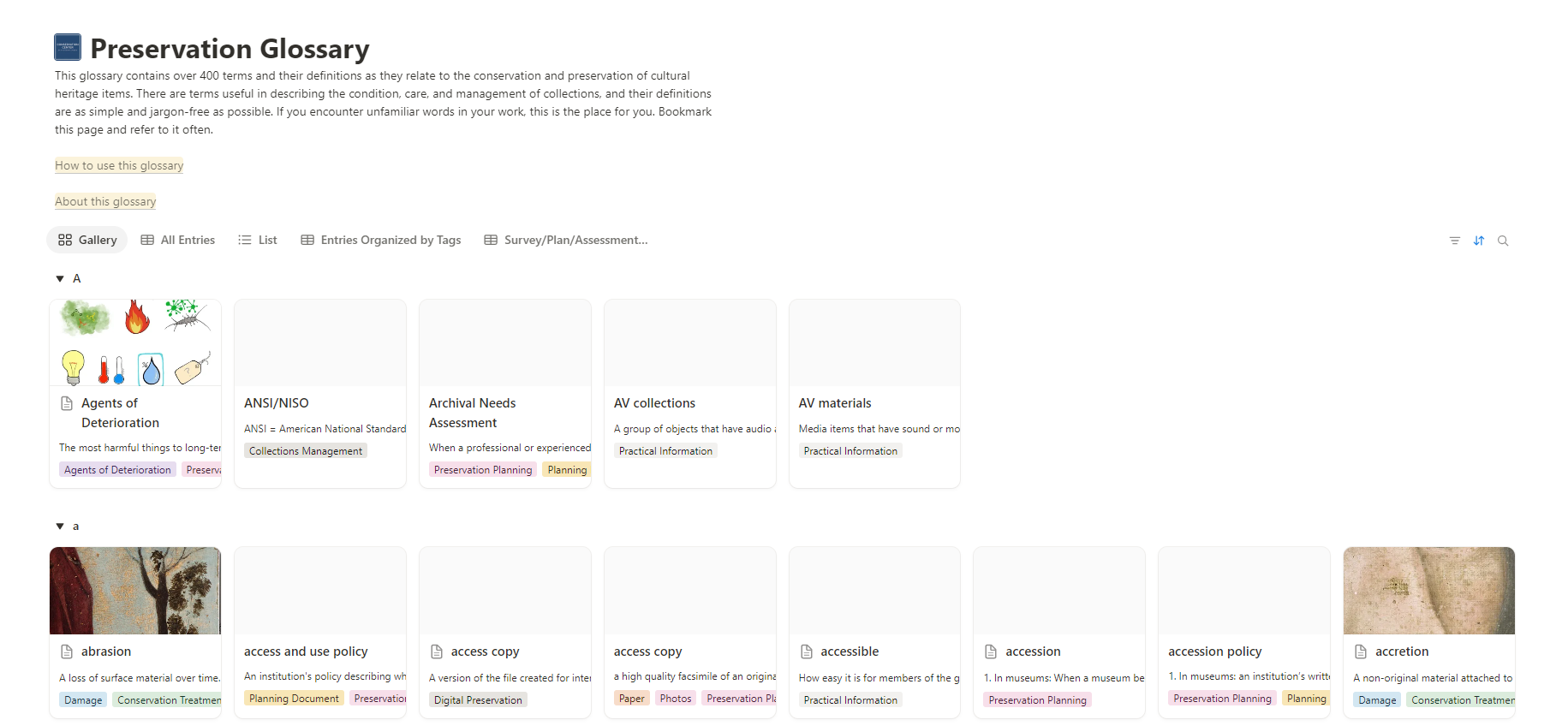Open the filter icon in the toolbar
This screenshot has height=726, width=1568.
click(1454, 241)
